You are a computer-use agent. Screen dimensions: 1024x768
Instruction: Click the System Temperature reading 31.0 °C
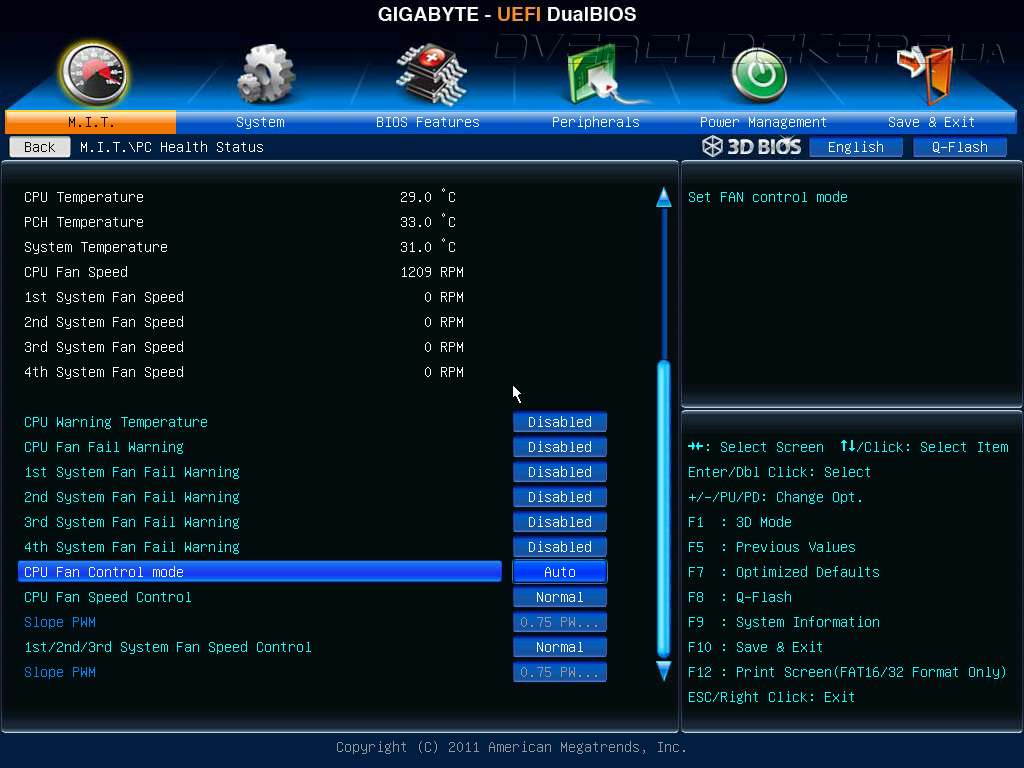click(428, 247)
